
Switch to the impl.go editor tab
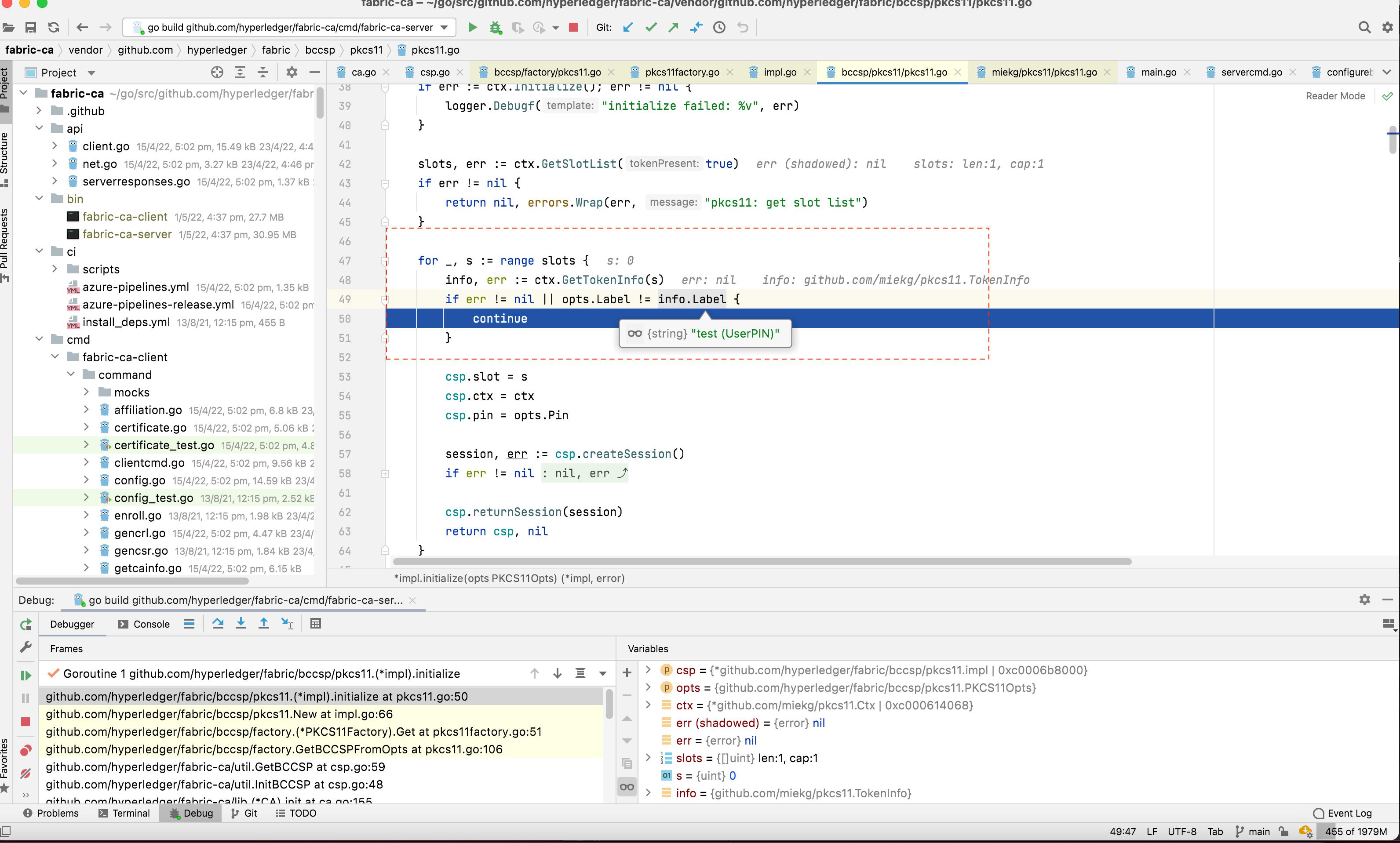[x=779, y=72]
